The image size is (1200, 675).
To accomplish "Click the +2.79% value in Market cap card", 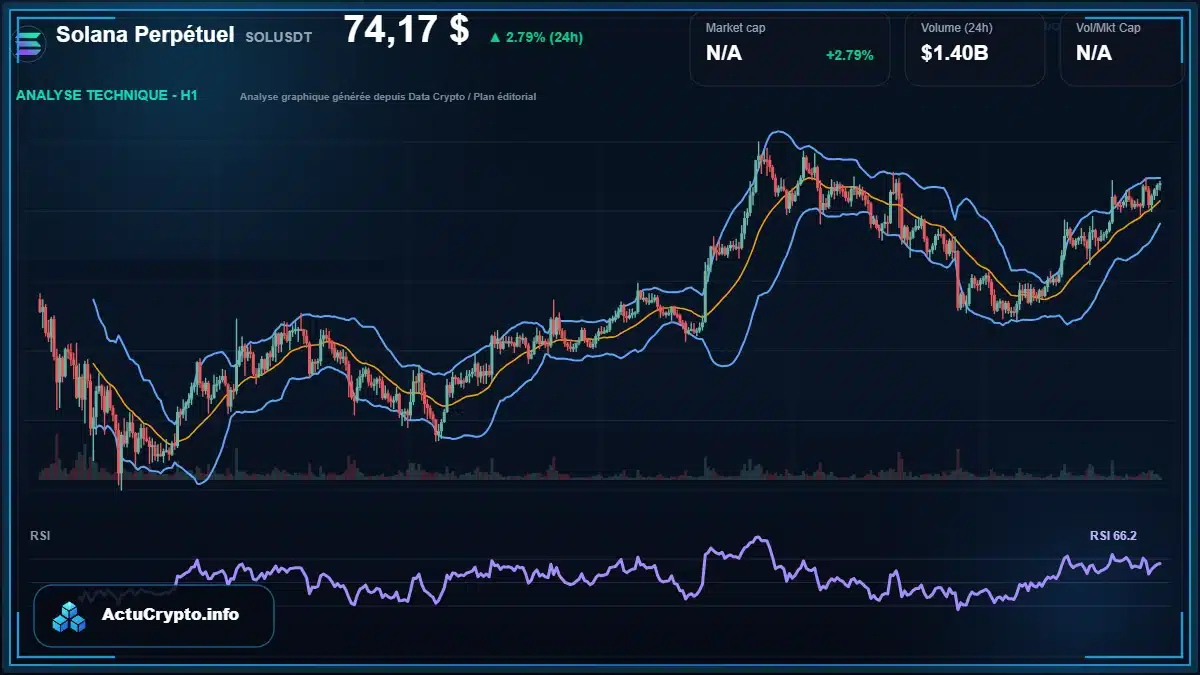I will [x=849, y=55].
